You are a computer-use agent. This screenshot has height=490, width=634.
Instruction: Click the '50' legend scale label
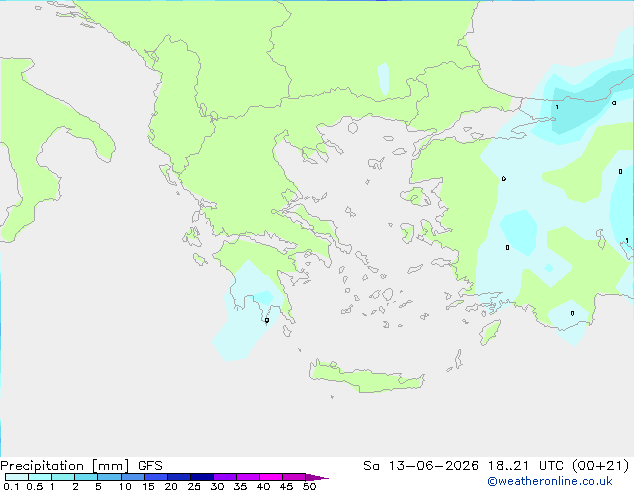click(x=309, y=486)
